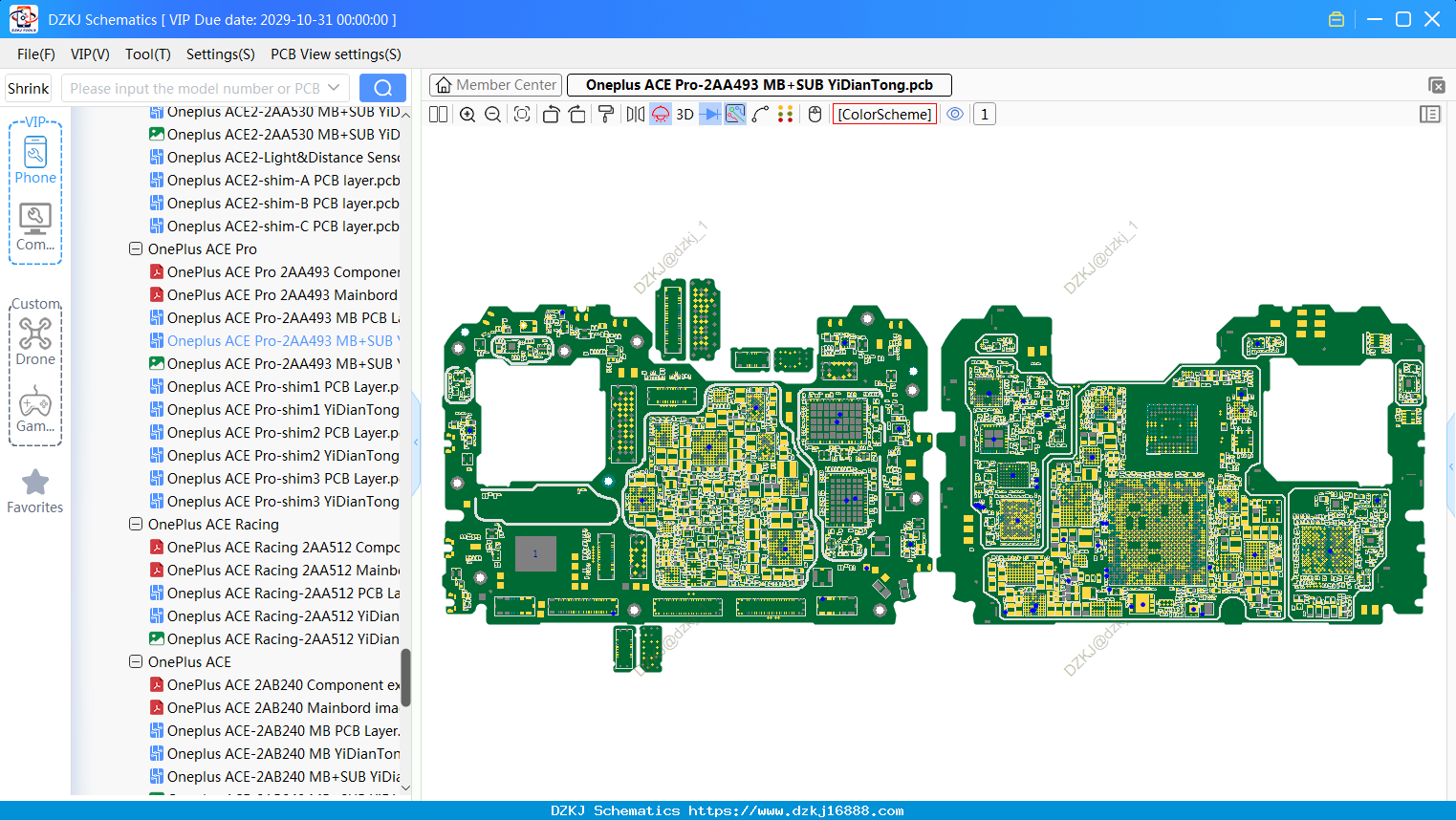Open the briefcase icon in the title bar
The image size is (1456, 820).
pyautogui.click(x=1336, y=19)
